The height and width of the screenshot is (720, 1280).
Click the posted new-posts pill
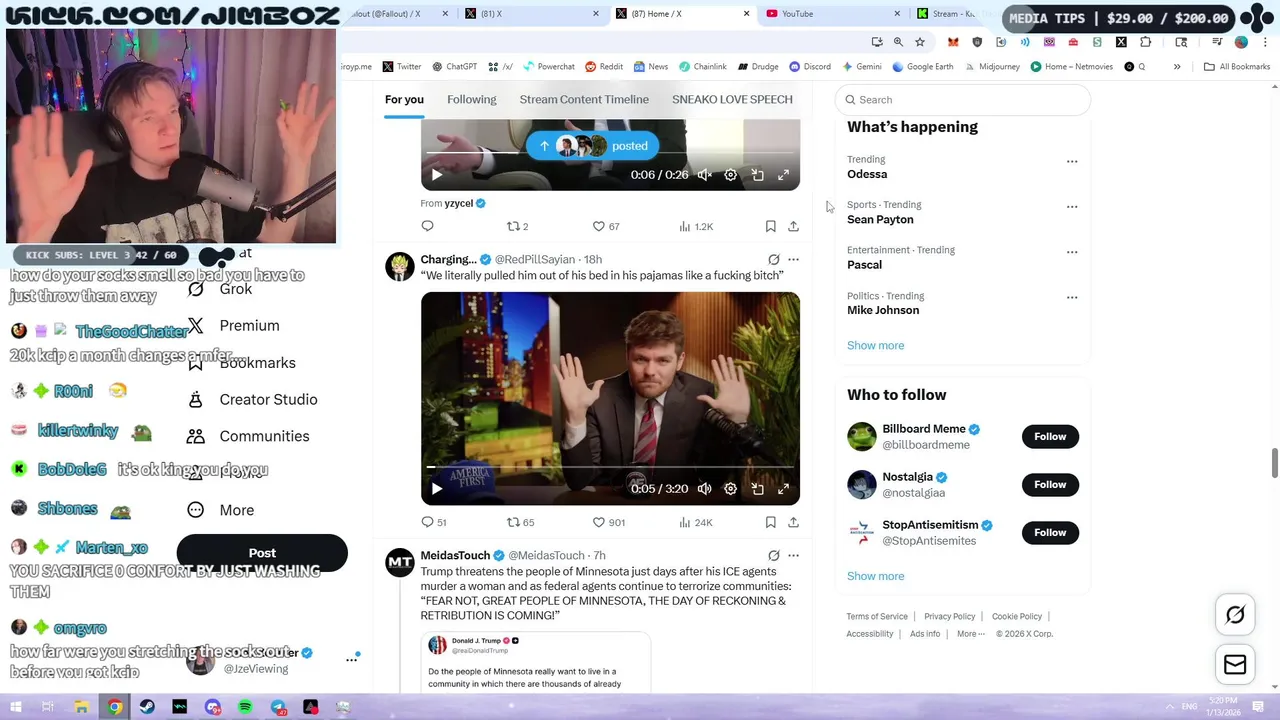pyautogui.click(x=592, y=146)
